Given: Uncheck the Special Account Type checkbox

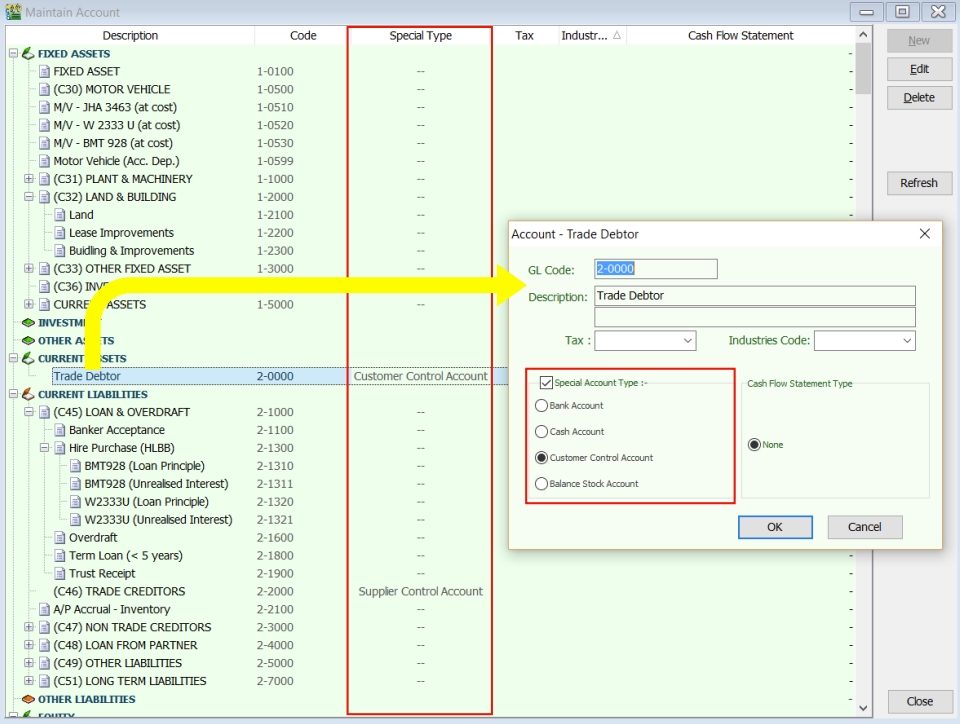Looking at the screenshot, I should tap(546, 382).
